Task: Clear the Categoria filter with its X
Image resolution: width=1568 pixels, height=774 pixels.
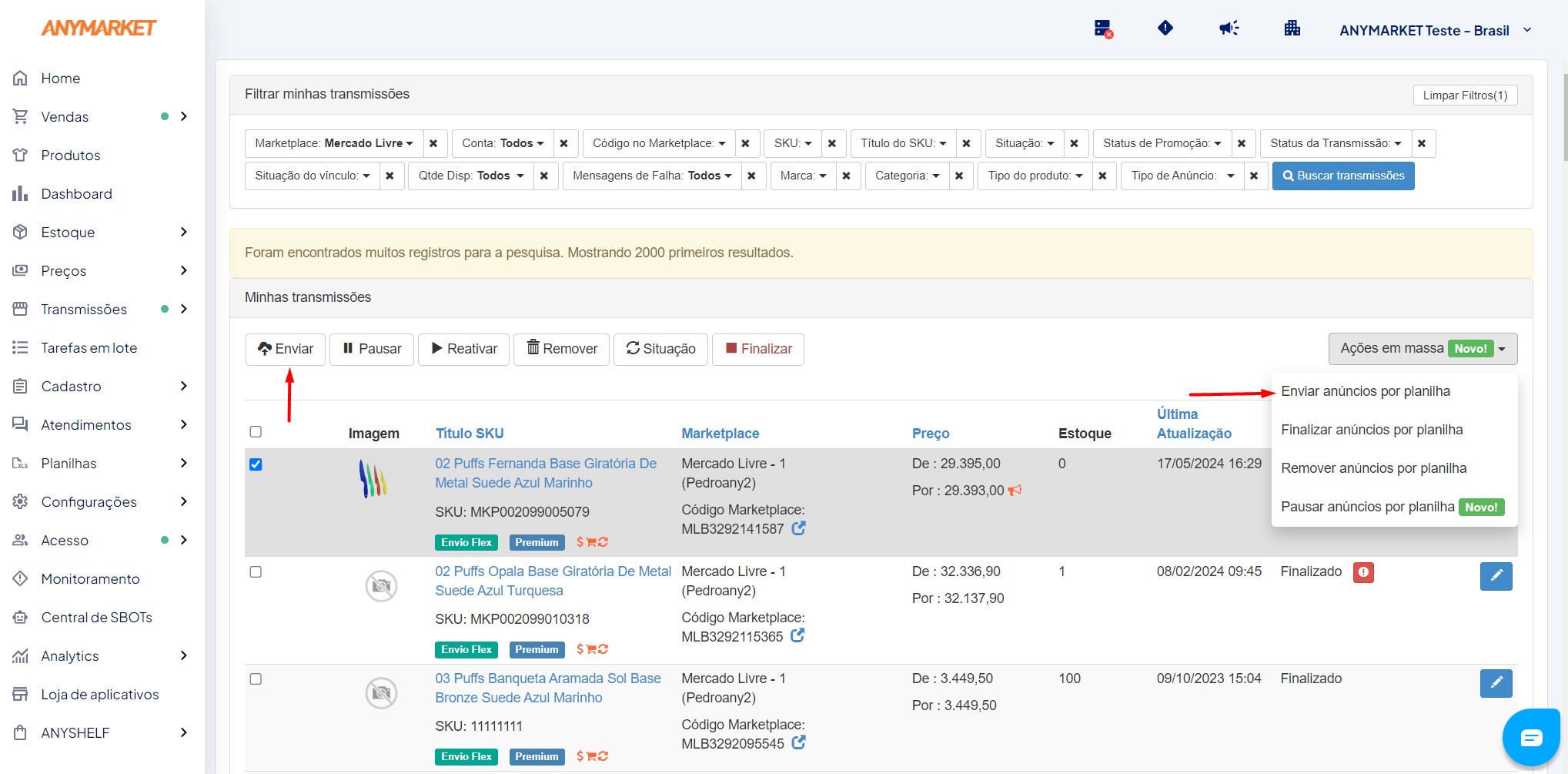Action: tap(959, 176)
